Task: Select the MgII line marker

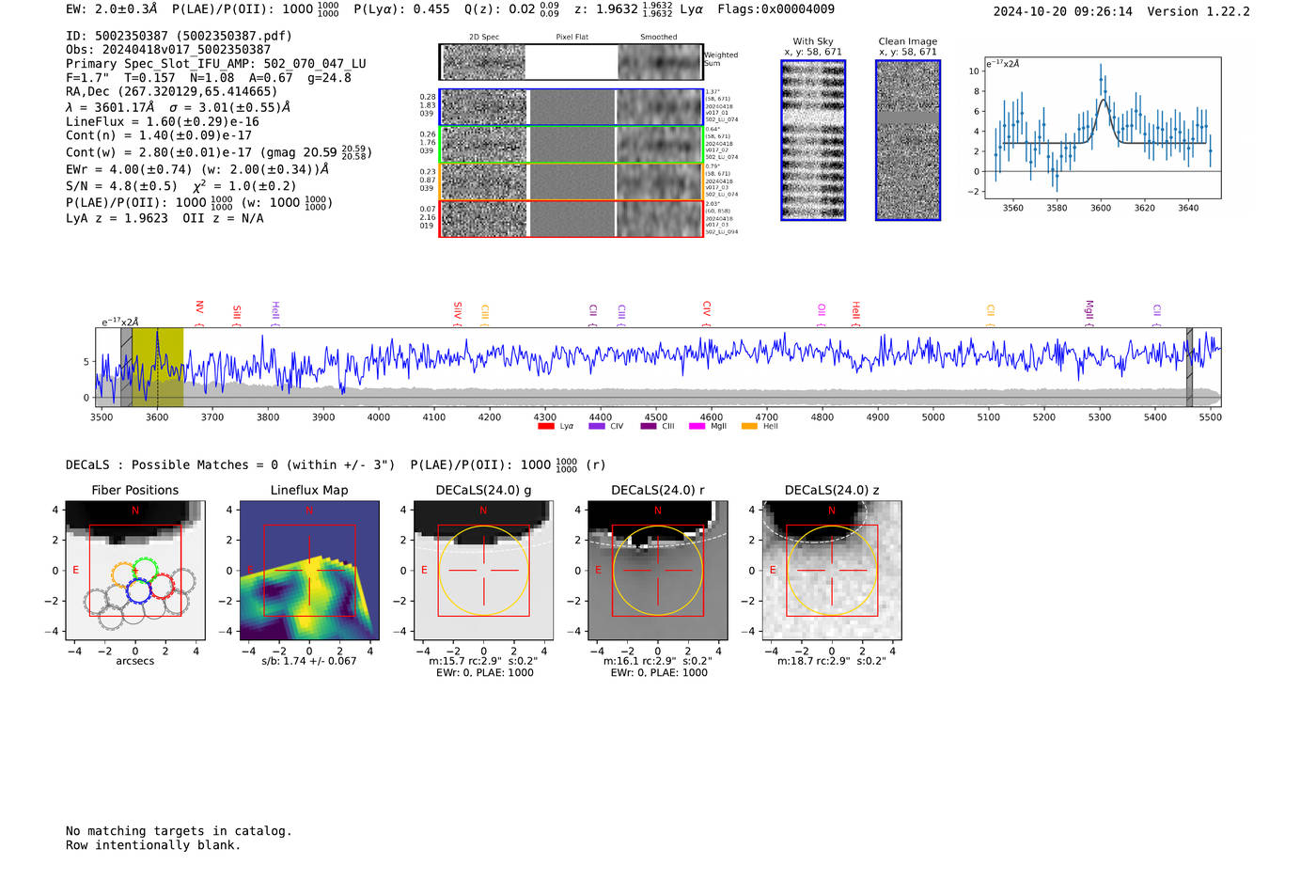Action: click(1089, 313)
